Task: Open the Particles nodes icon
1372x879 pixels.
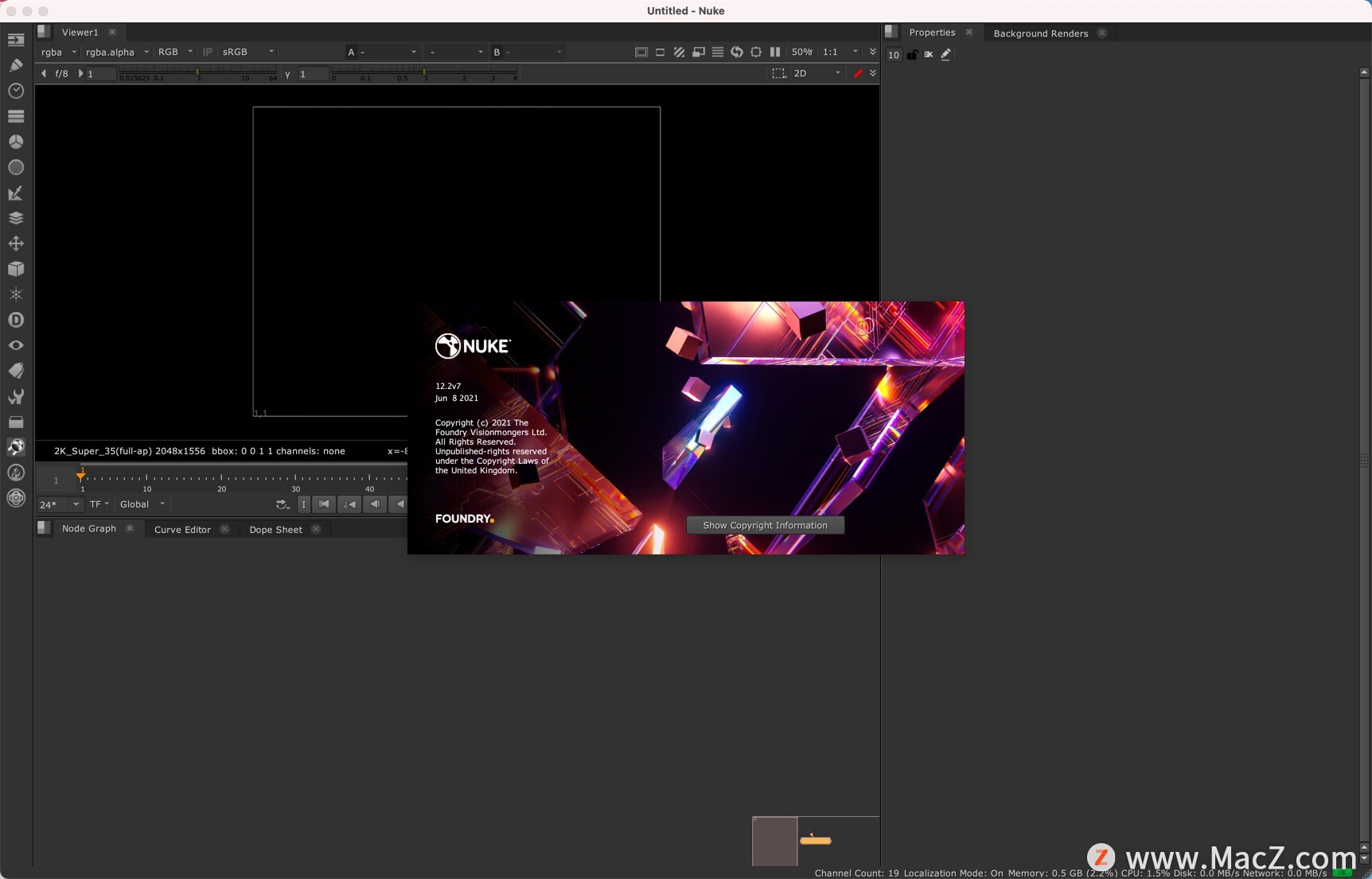Action: coord(16,294)
